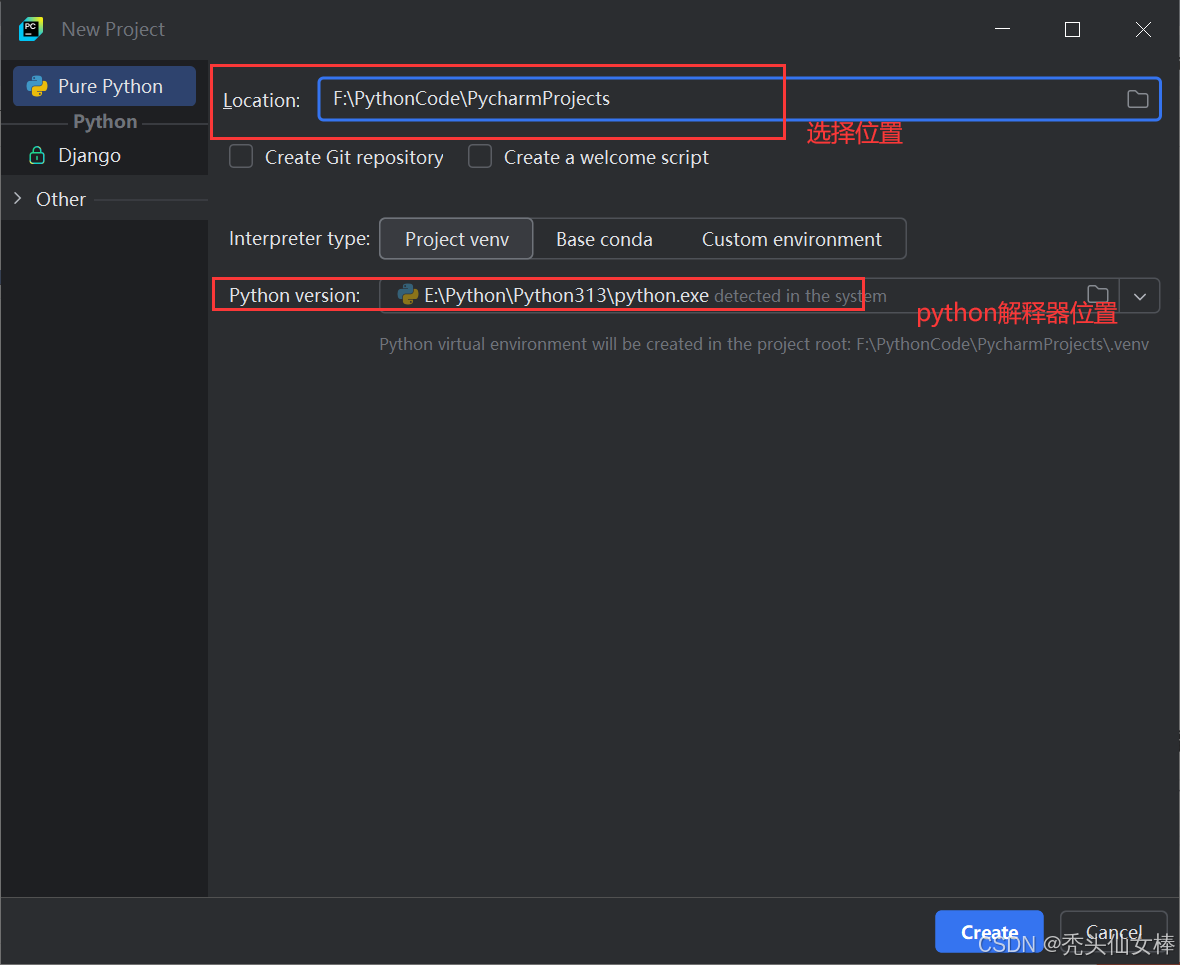Close the New Project dialog
This screenshot has width=1180, height=965.
click(1143, 29)
